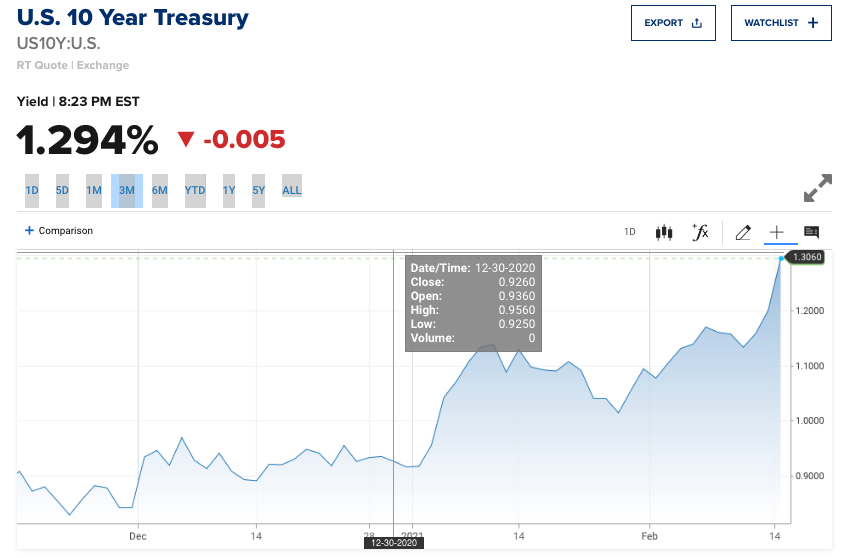Screen dimensions: 848x558
Task: Select the pencil drawing tool
Action: [742, 232]
